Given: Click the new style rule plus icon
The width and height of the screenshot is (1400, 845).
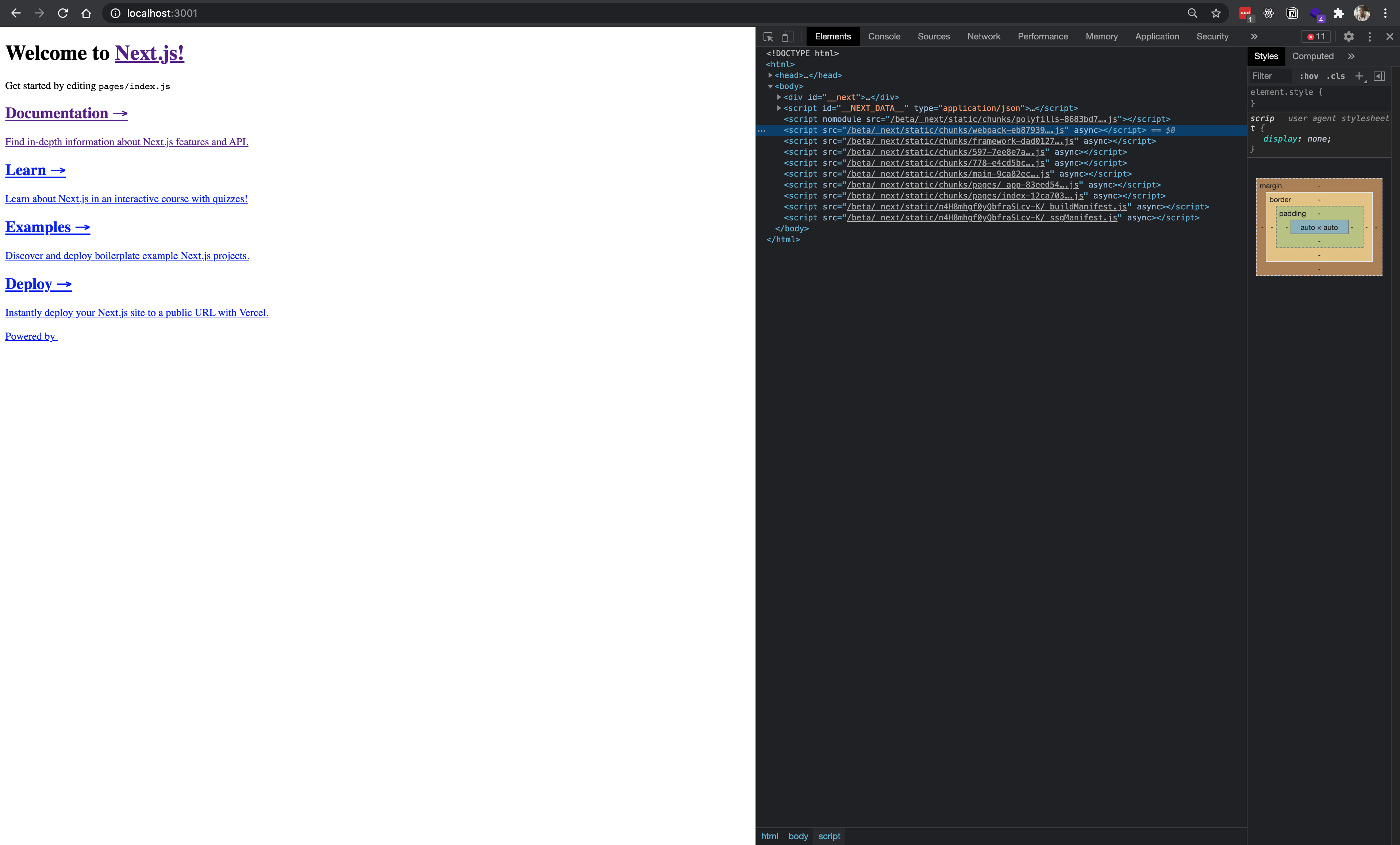Looking at the screenshot, I should (1359, 76).
